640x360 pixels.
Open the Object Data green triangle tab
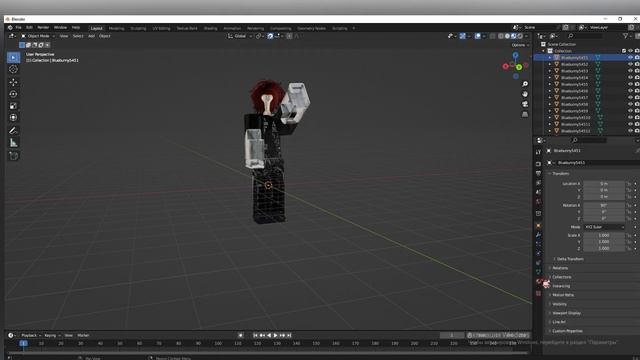pyautogui.click(x=538, y=271)
